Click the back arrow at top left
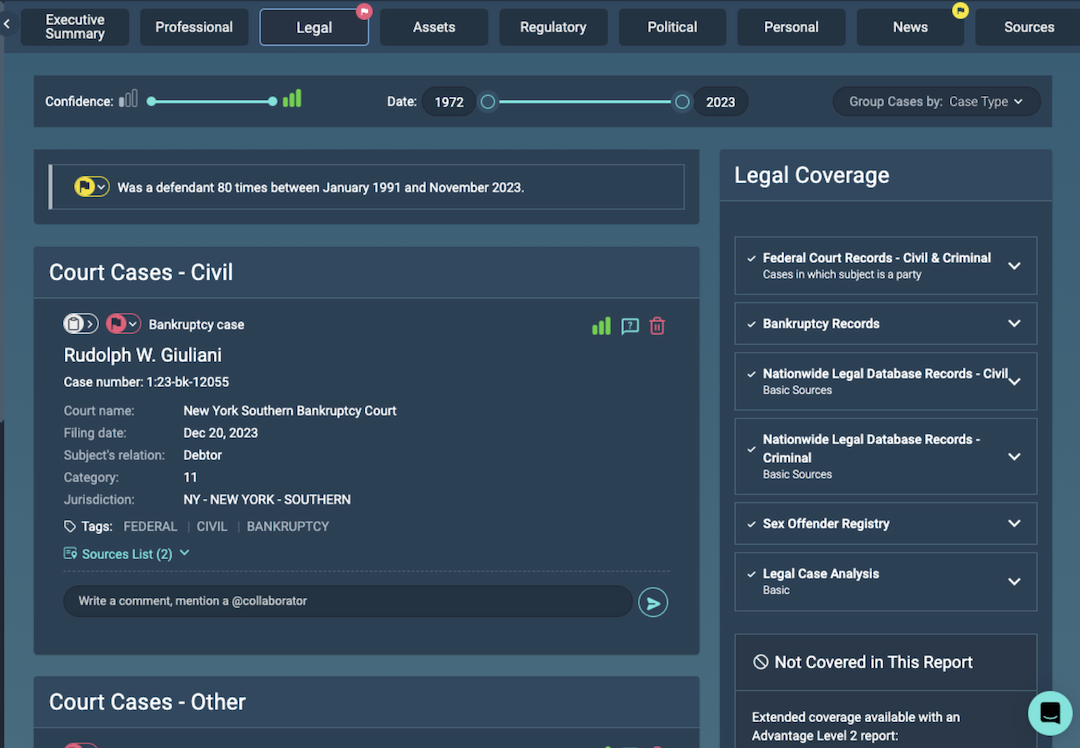Viewport: 1080px width, 748px height. [x=7, y=23]
